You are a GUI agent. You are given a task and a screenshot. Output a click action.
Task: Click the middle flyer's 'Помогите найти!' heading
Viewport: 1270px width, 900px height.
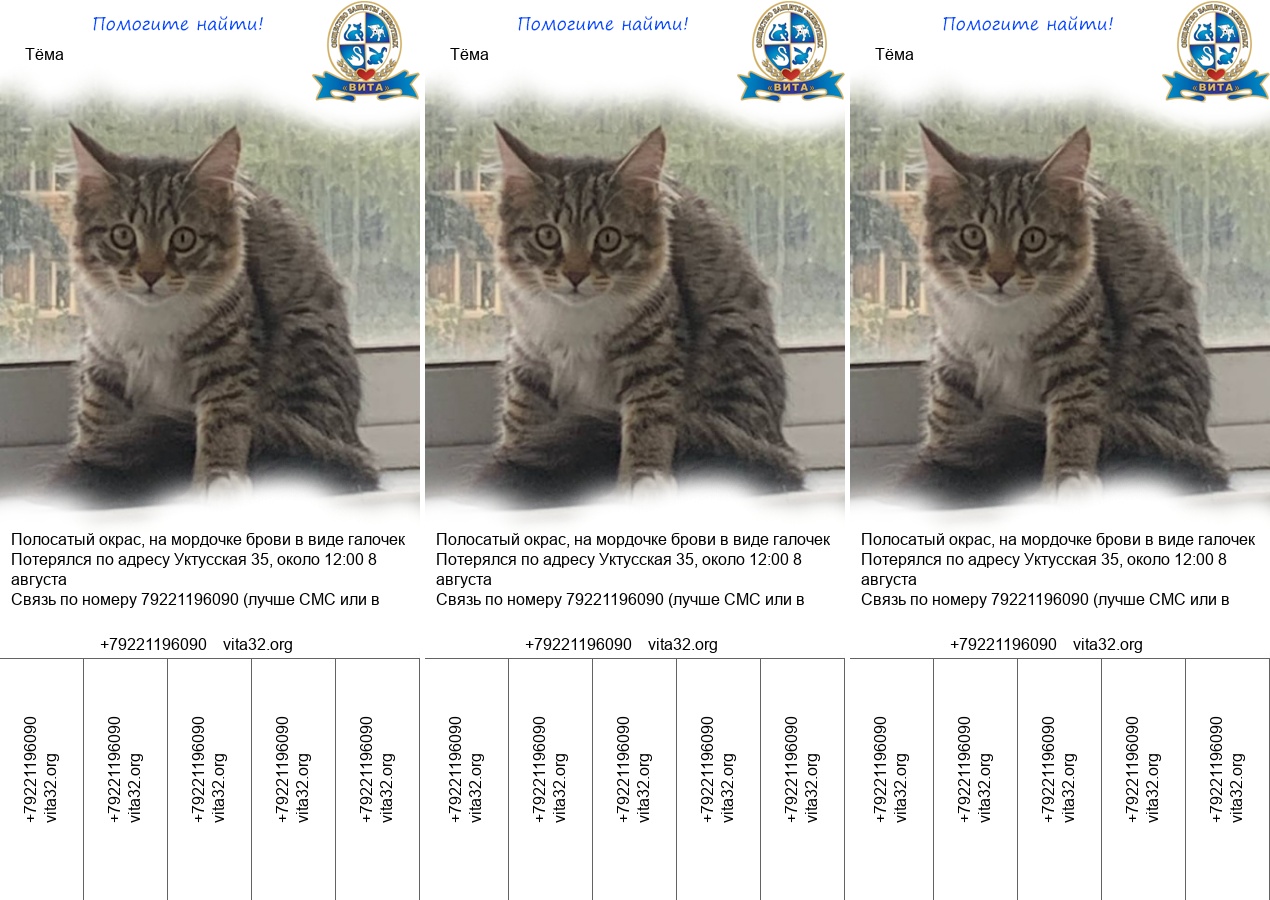(603, 24)
